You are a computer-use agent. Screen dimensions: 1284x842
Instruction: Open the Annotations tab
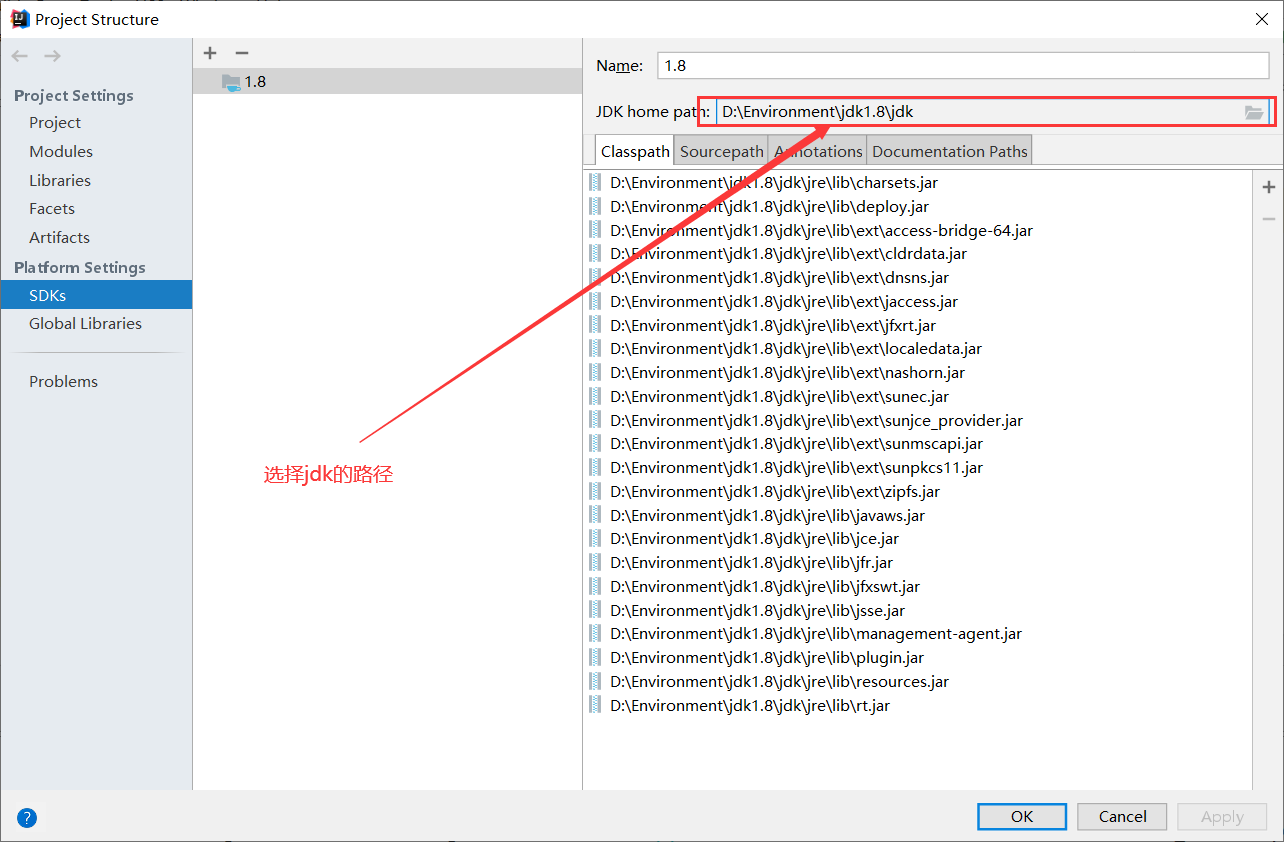click(x=818, y=150)
